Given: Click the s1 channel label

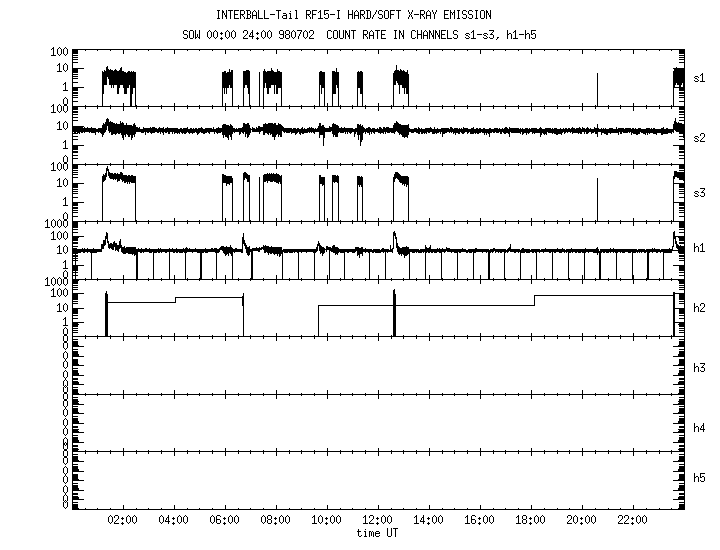Looking at the screenshot, I should pos(700,77).
